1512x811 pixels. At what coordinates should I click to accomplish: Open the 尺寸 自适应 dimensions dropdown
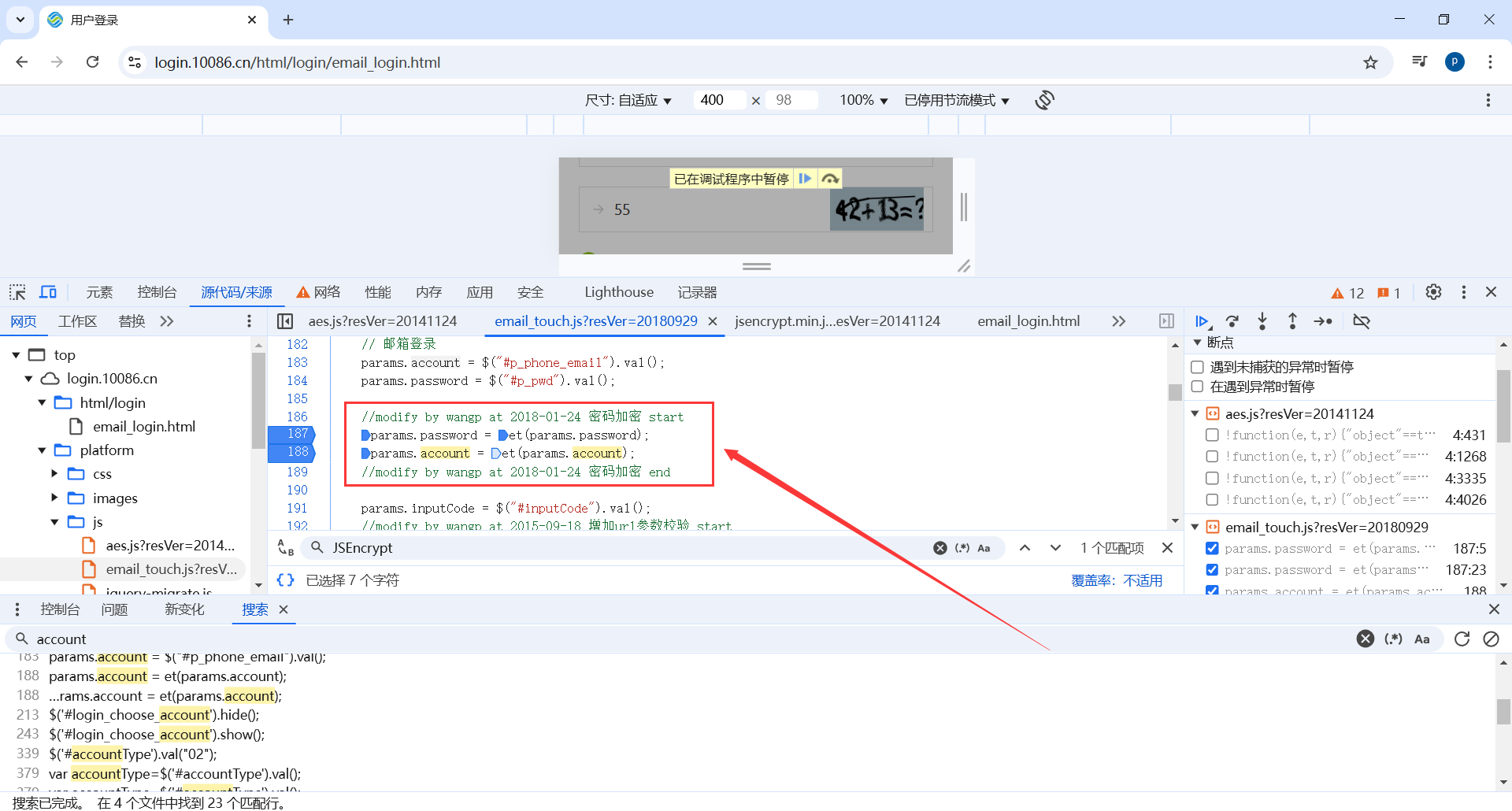tap(628, 100)
